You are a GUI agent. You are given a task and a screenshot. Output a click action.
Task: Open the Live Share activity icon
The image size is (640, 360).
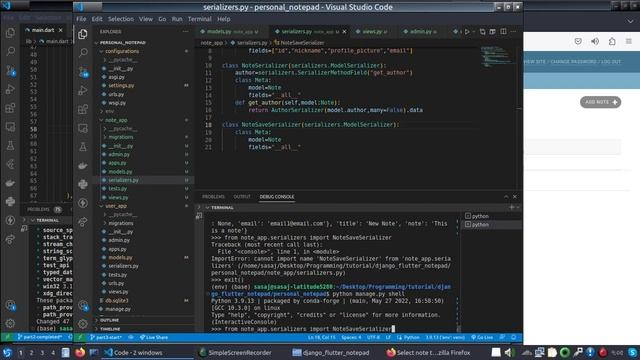pos(83,222)
